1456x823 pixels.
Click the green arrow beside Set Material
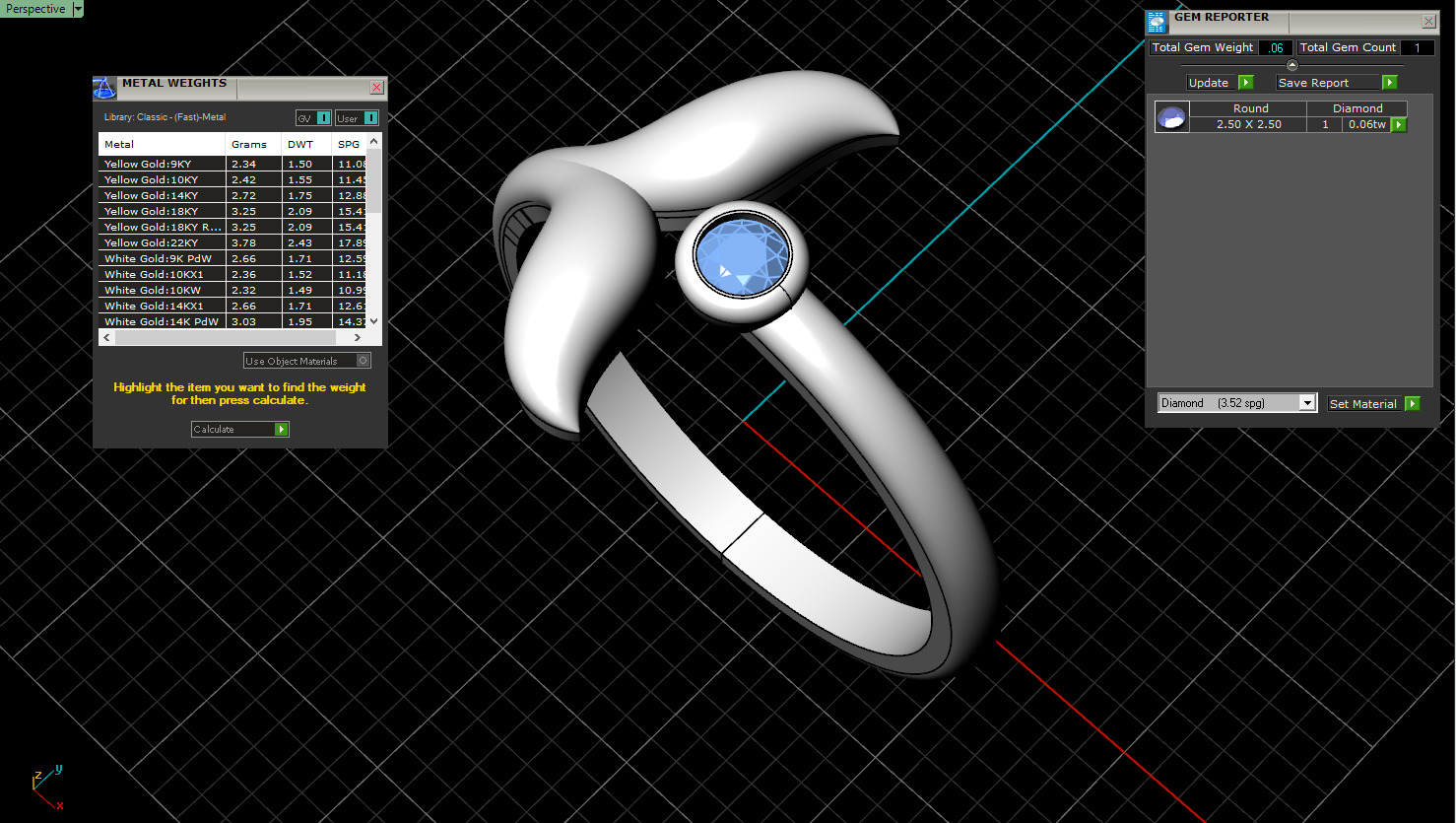pyautogui.click(x=1413, y=404)
